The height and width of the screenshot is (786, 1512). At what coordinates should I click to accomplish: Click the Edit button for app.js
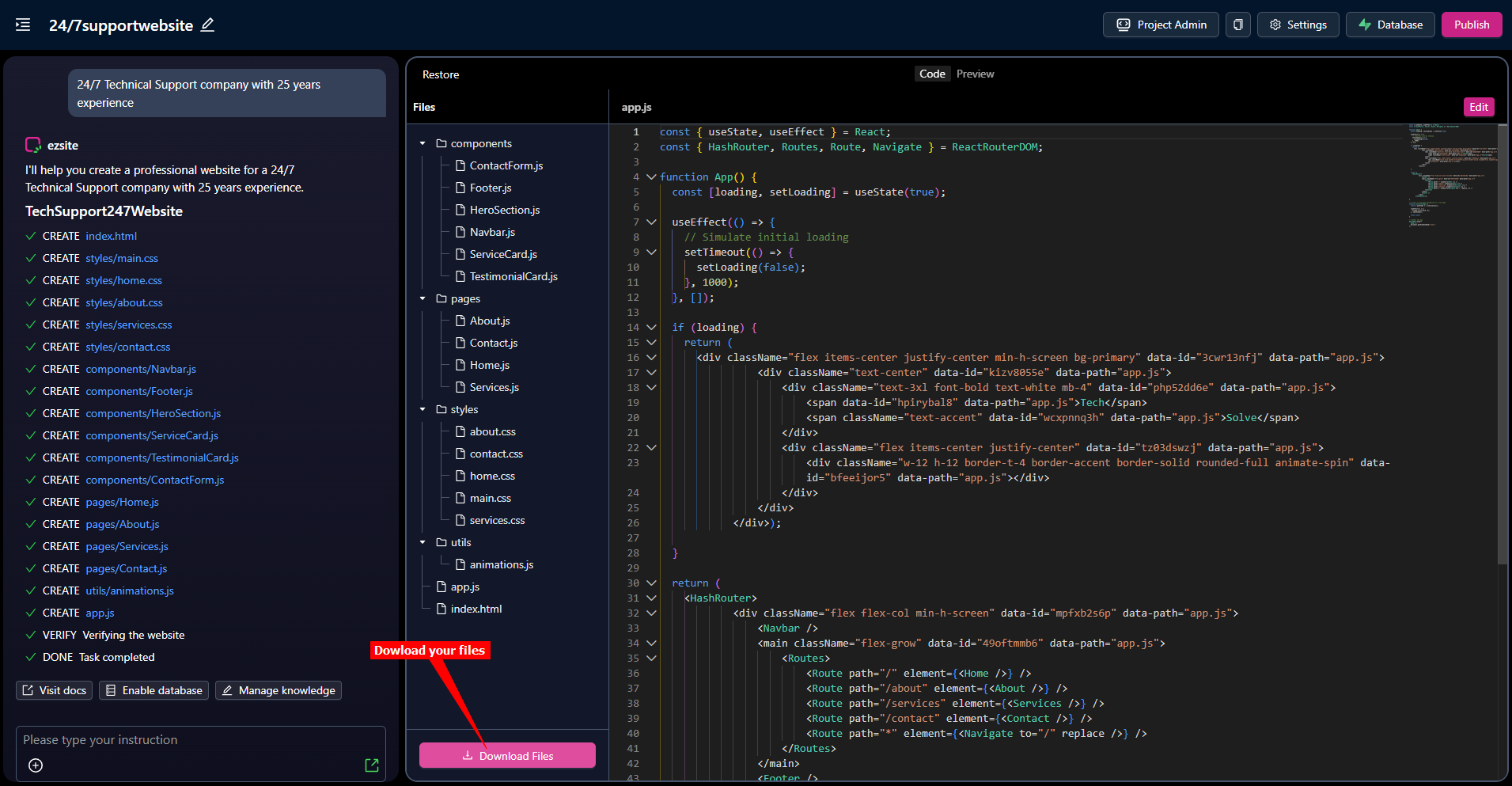(1479, 107)
